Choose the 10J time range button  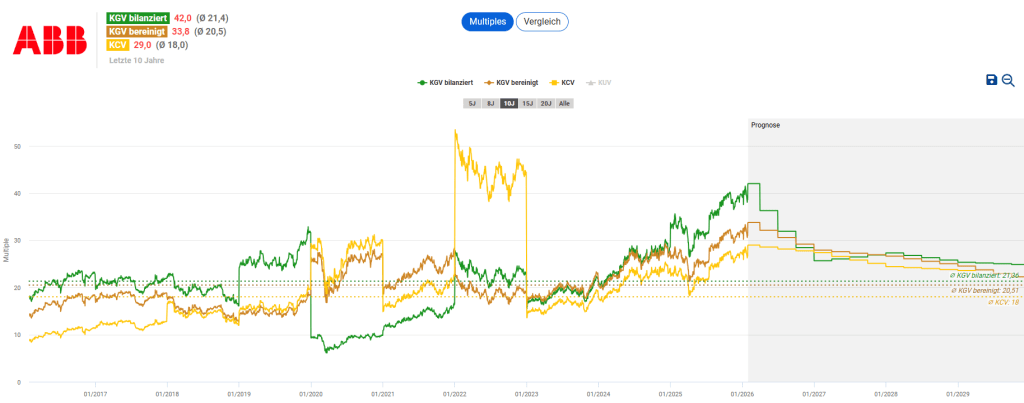point(508,103)
